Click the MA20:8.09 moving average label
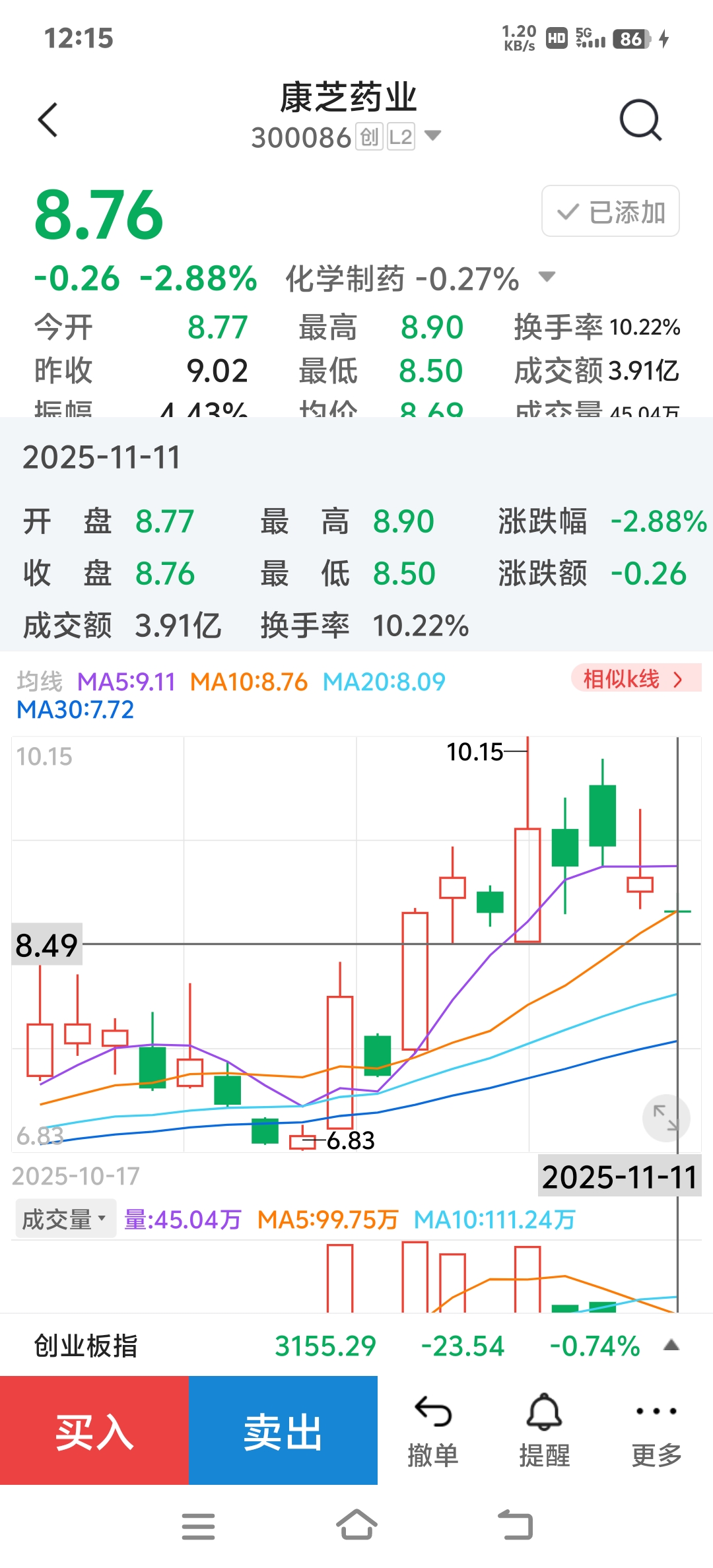 coord(384,682)
